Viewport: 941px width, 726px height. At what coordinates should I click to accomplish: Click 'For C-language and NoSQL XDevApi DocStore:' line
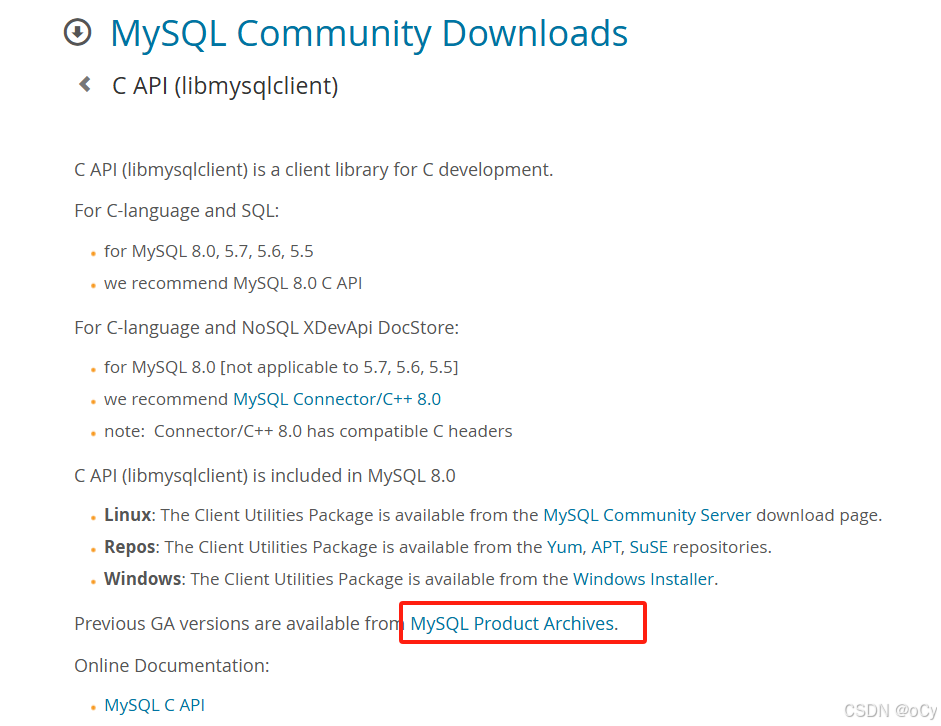pyautogui.click(x=266, y=328)
